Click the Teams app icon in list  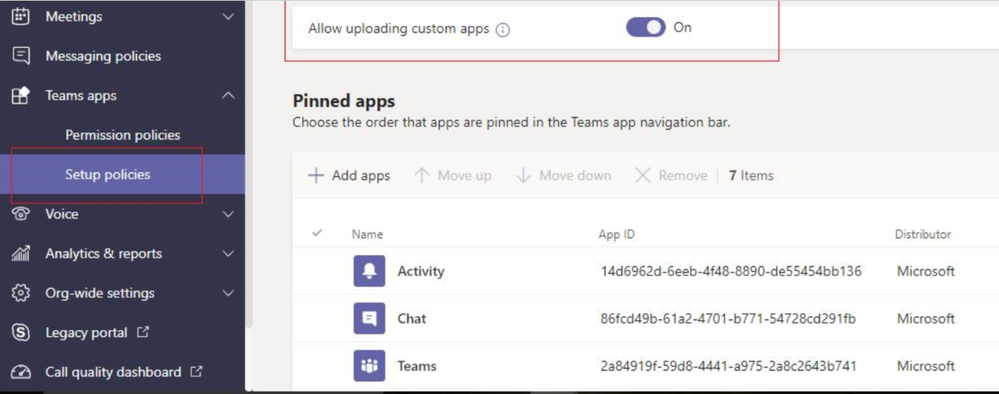pos(370,366)
